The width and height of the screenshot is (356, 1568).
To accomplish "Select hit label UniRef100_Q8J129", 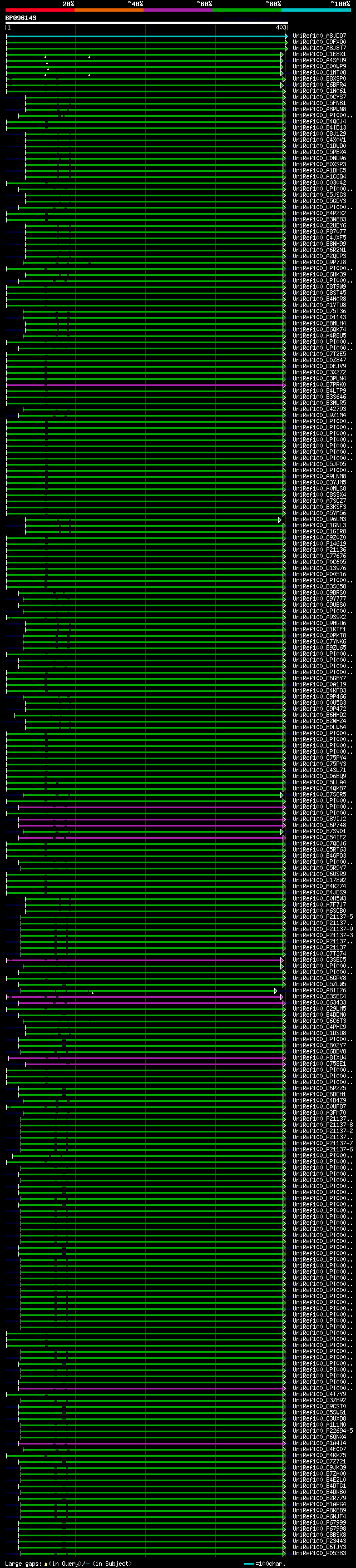I will (319, 134).
